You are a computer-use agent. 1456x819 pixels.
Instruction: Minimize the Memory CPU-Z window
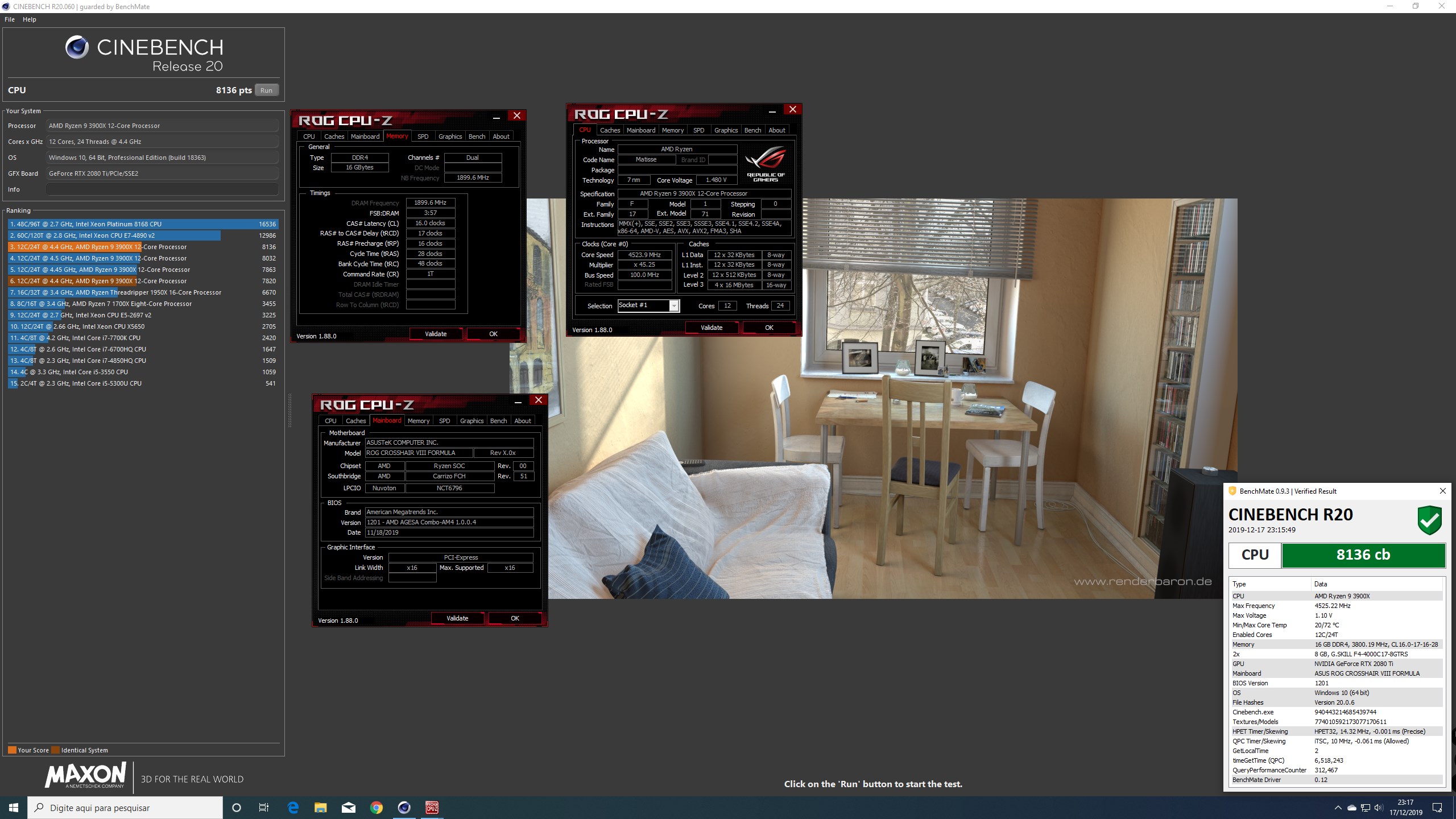pos(497,117)
